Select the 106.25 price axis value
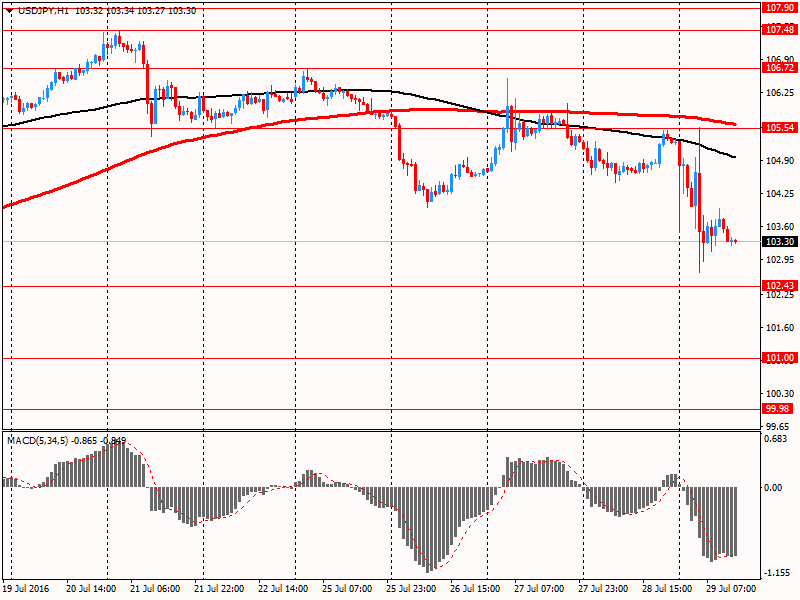 (x=780, y=93)
